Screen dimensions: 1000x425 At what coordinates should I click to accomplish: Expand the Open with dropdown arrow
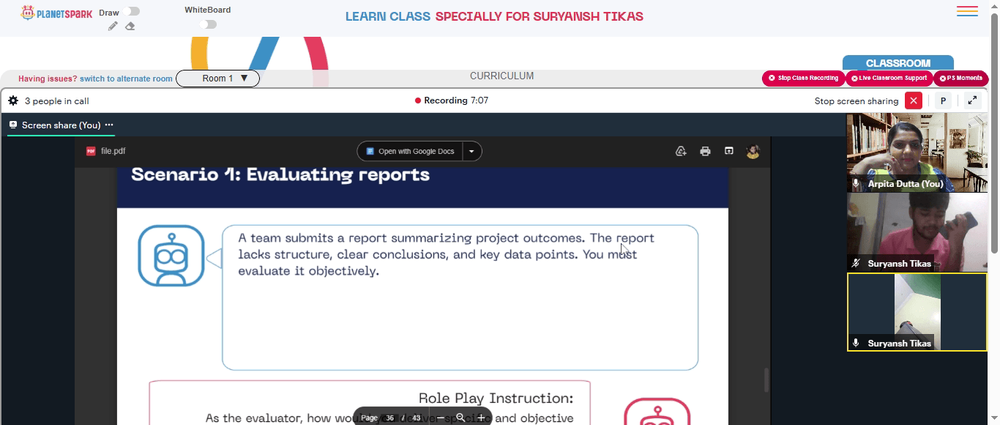tap(472, 151)
